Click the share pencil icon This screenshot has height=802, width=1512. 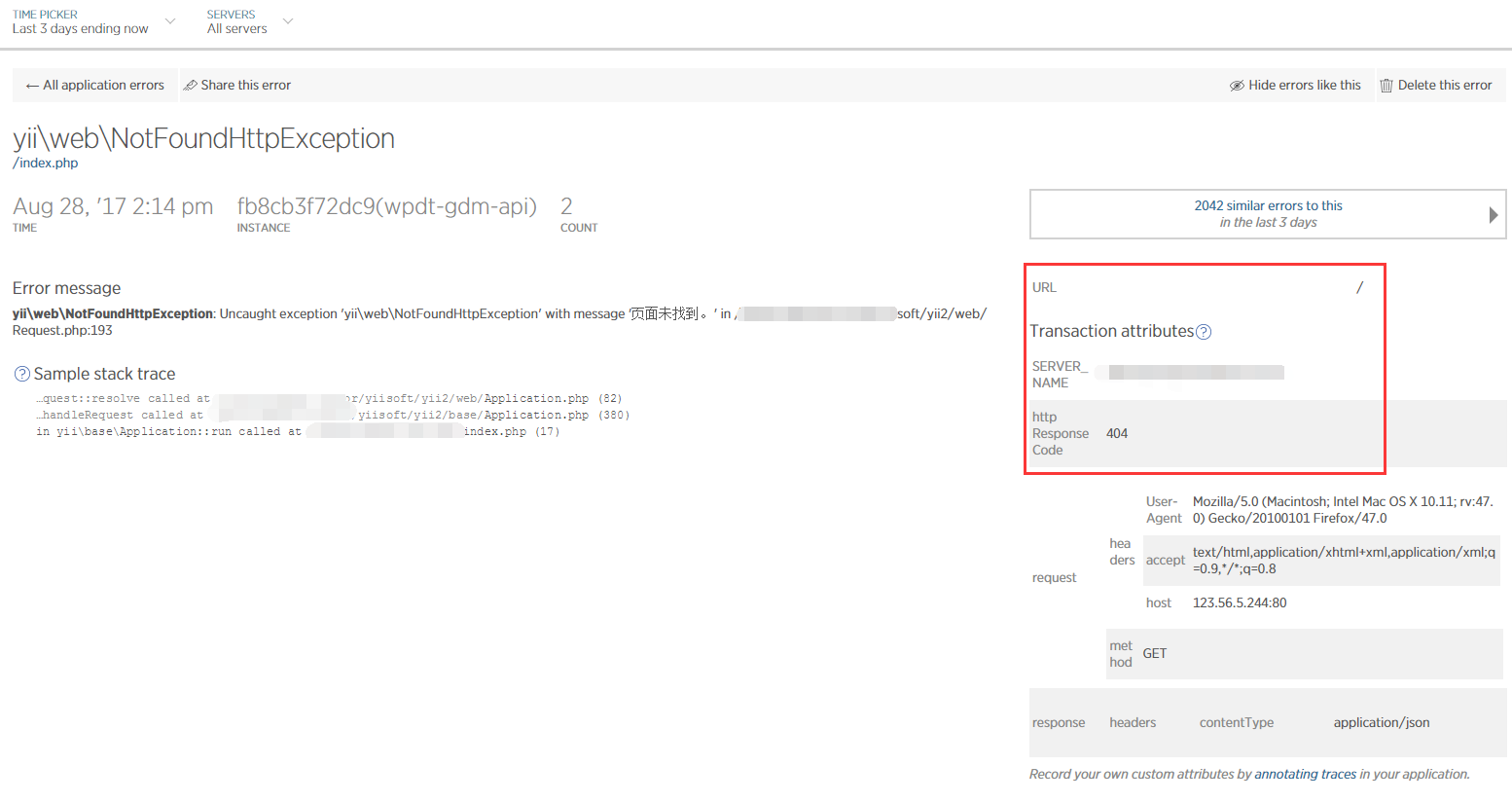click(191, 86)
